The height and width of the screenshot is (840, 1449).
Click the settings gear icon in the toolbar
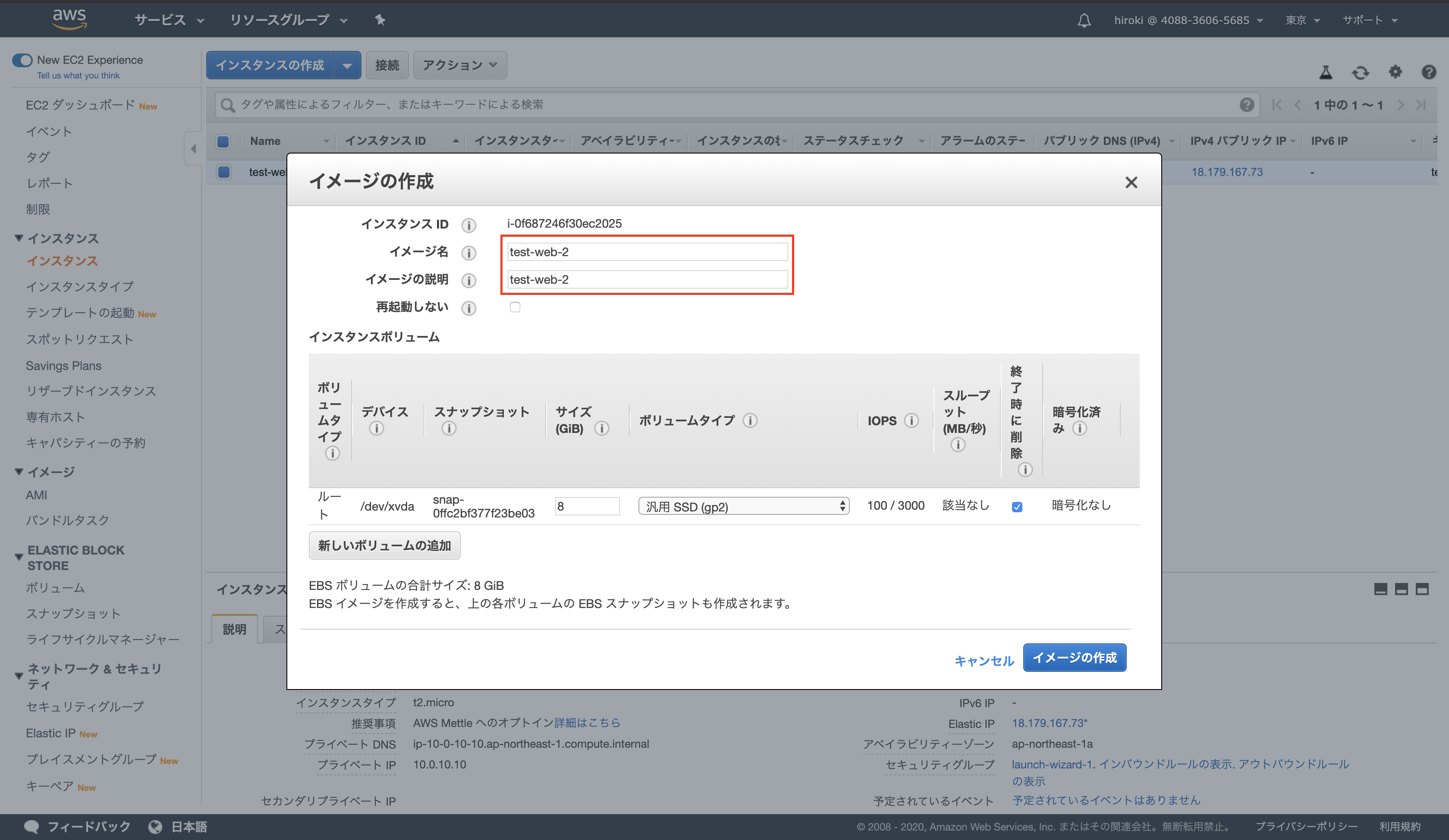1395,72
